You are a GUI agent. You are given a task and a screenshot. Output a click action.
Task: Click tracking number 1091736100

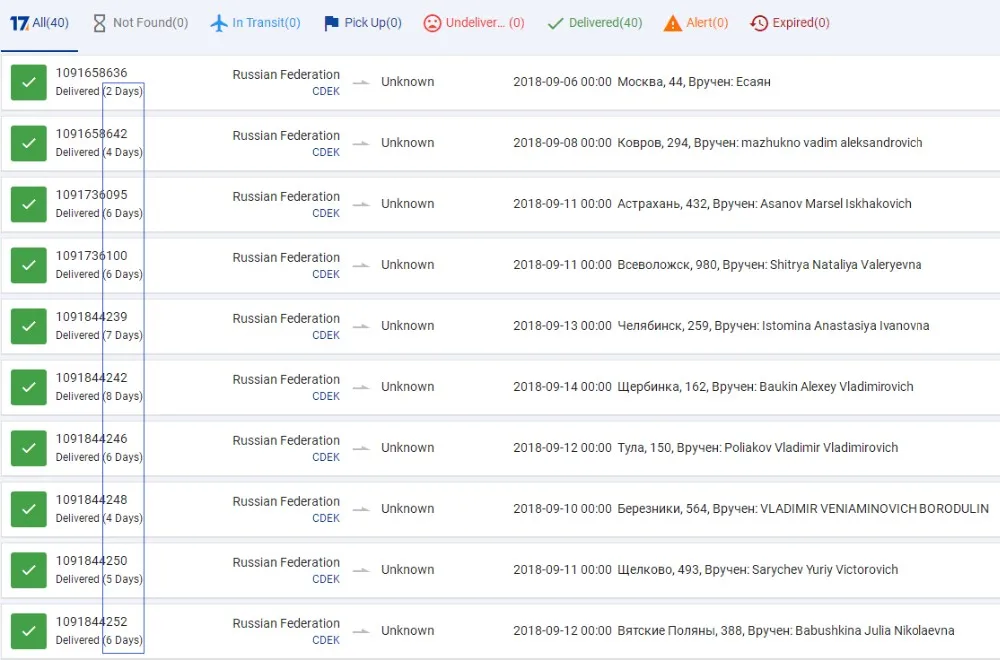click(x=91, y=256)
